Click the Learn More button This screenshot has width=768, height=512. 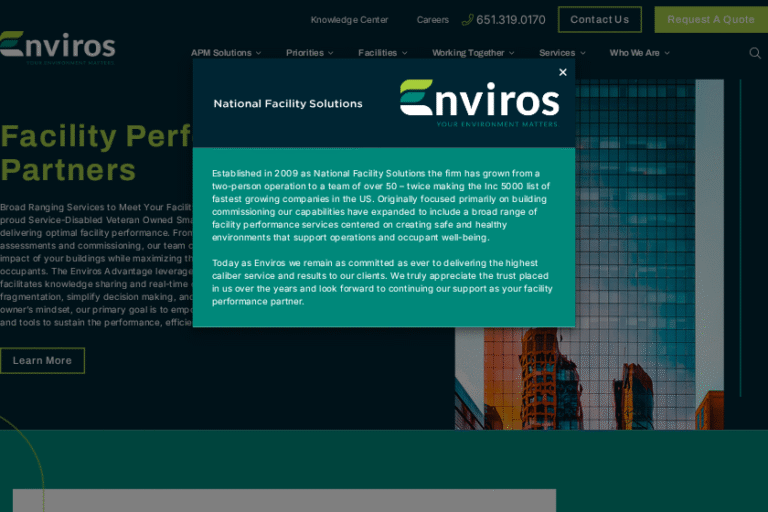coord(42,361)
